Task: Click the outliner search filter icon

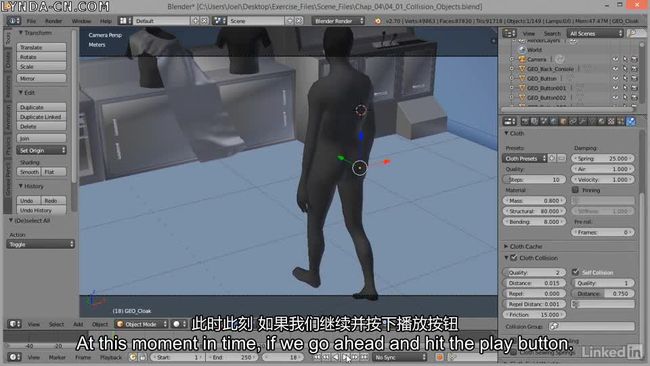Action: tap(633, 33)
